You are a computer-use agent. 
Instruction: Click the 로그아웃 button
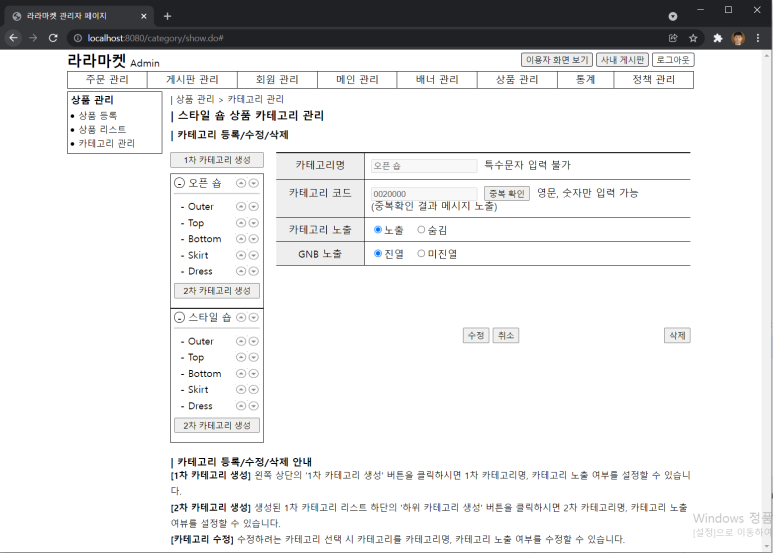pos(673,60)
